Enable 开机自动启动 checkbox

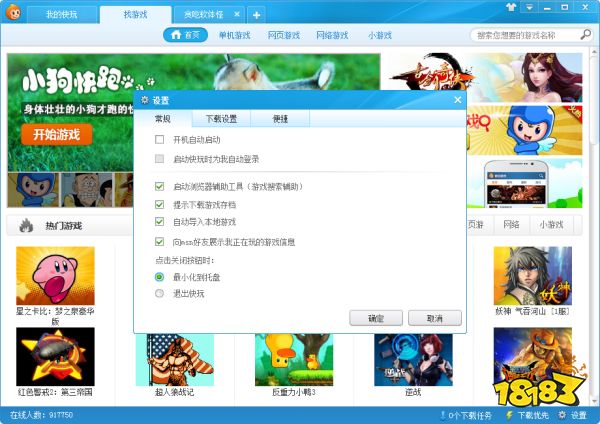[x=160, y=140]
